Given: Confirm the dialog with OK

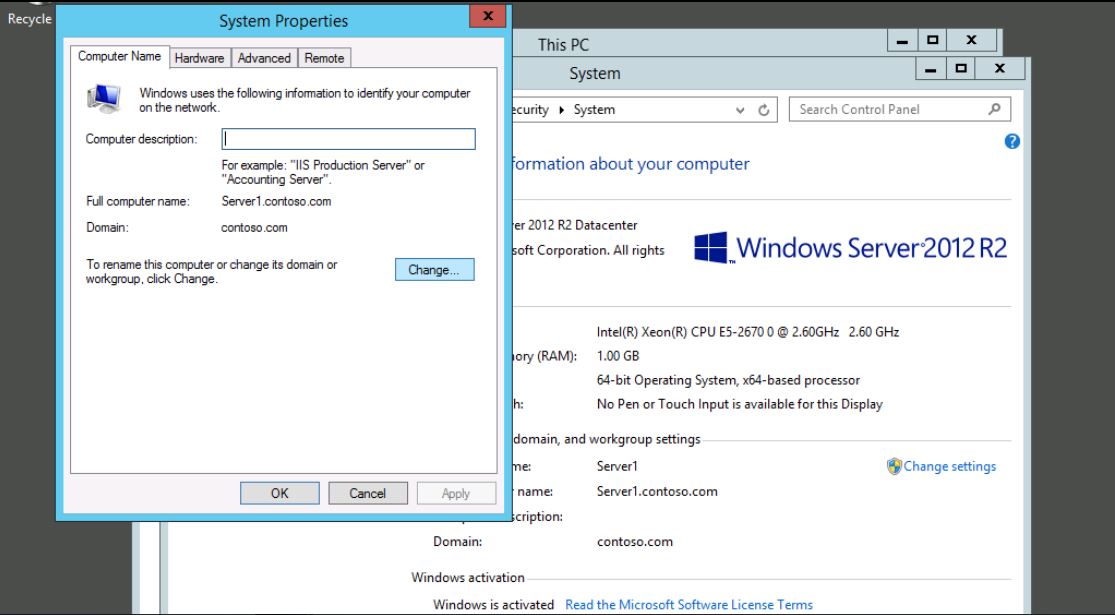Looking at the screenshot, I should click(279, 493).
